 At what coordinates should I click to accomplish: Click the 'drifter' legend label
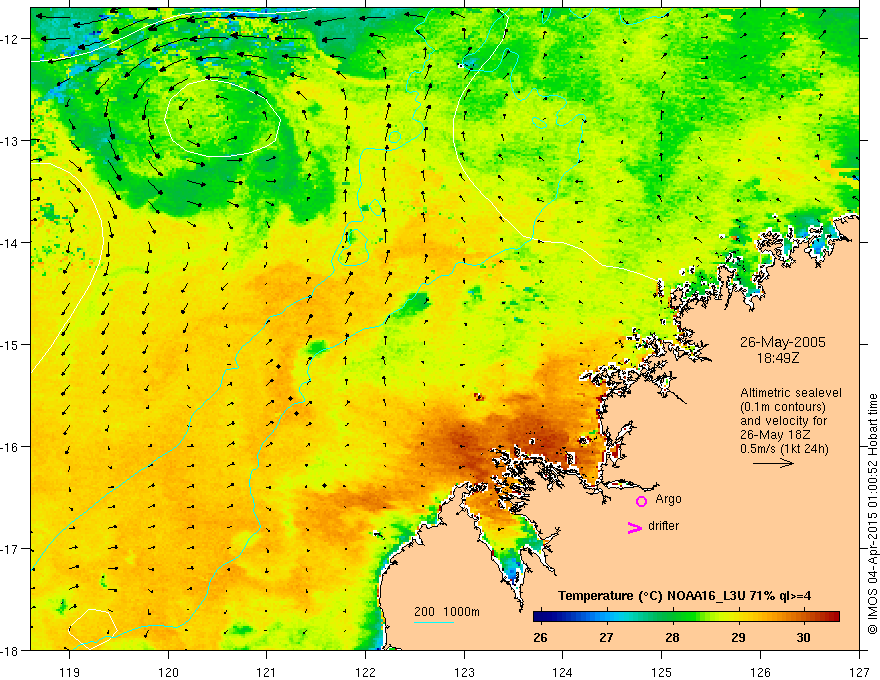pos(663,526)
